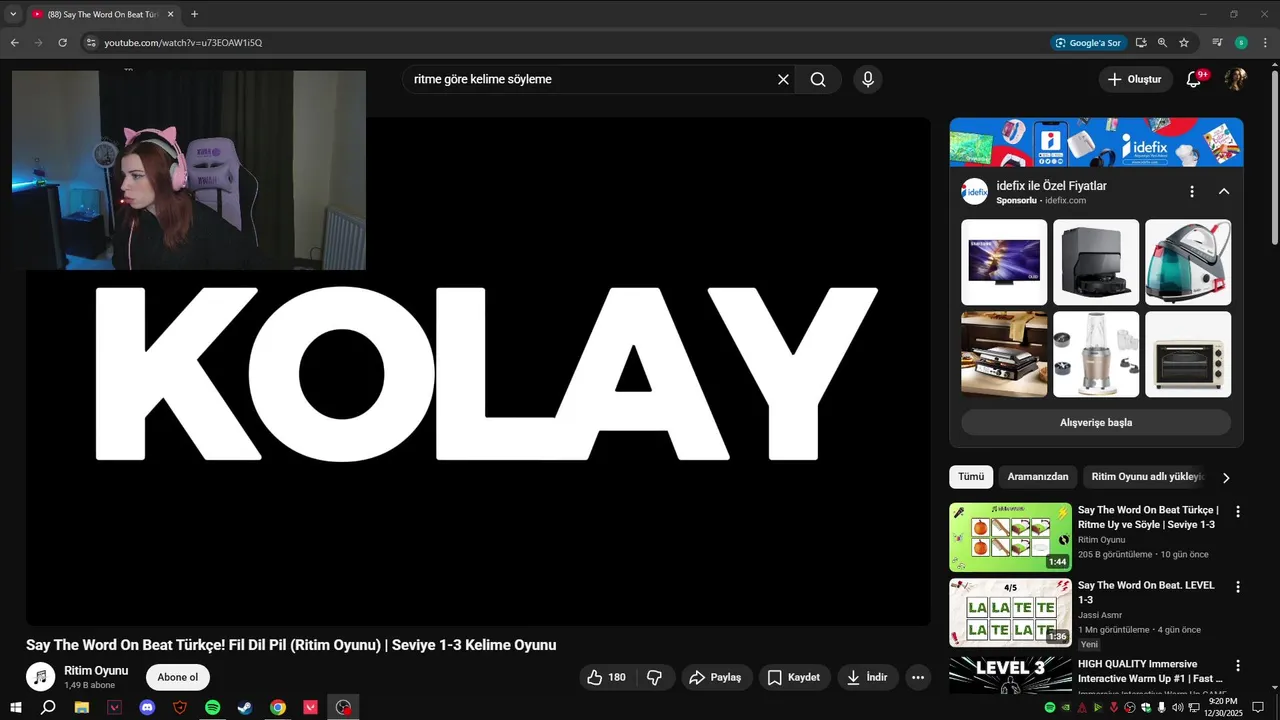The image size is (1280, 720).
Task: Click Alışverişe başla shopping button
Action: (x=1096, y=423)
